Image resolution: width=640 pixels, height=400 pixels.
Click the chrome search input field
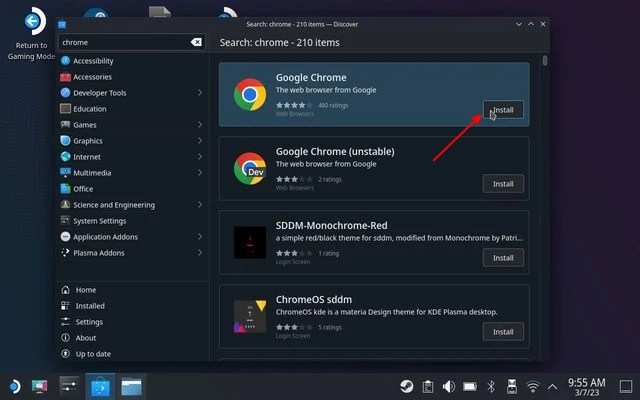131,42
